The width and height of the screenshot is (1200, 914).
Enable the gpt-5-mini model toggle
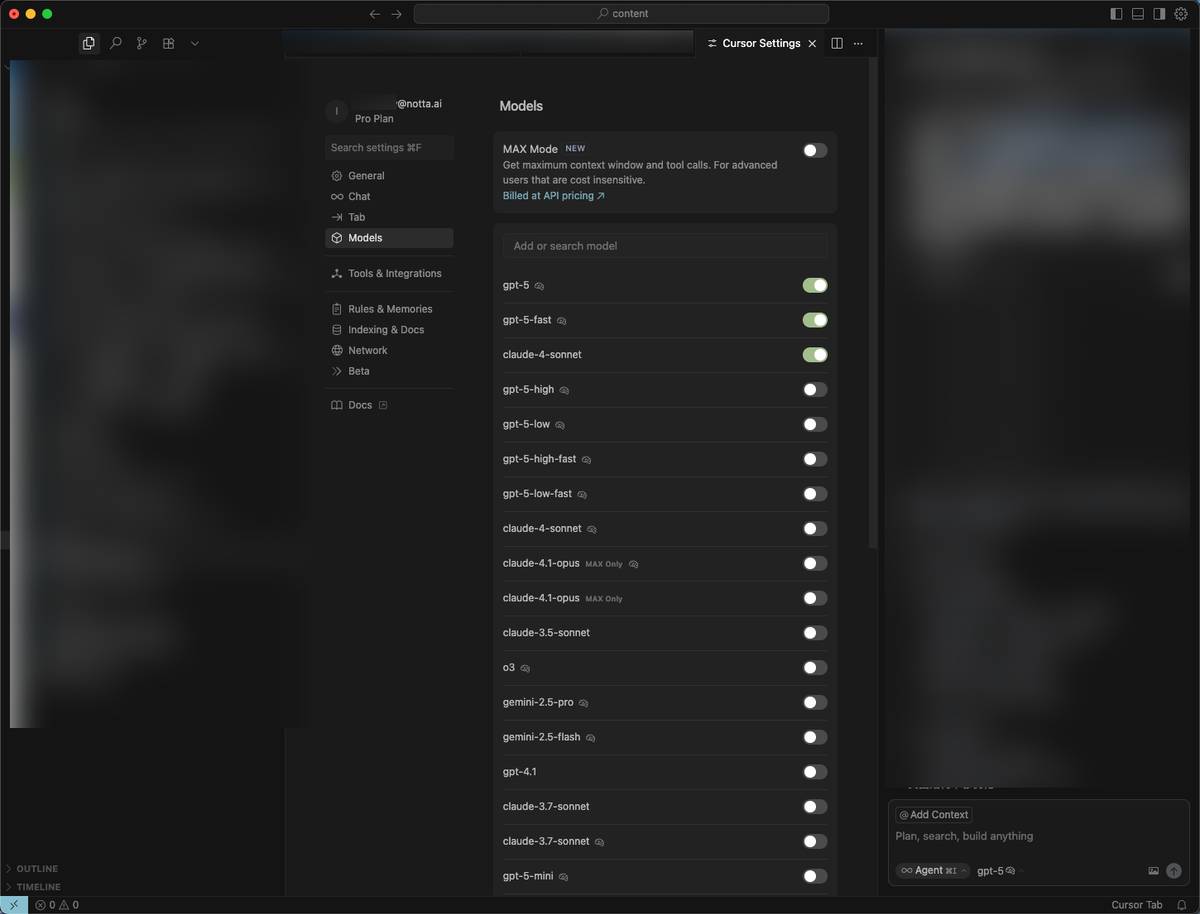tap(815, 876)
